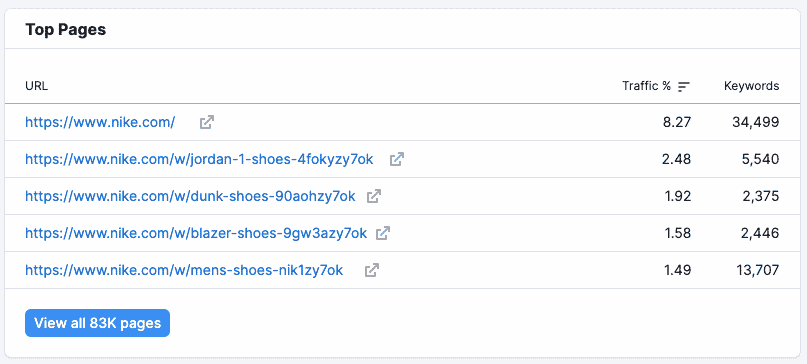Click the Keywords column header

point(751,86)
